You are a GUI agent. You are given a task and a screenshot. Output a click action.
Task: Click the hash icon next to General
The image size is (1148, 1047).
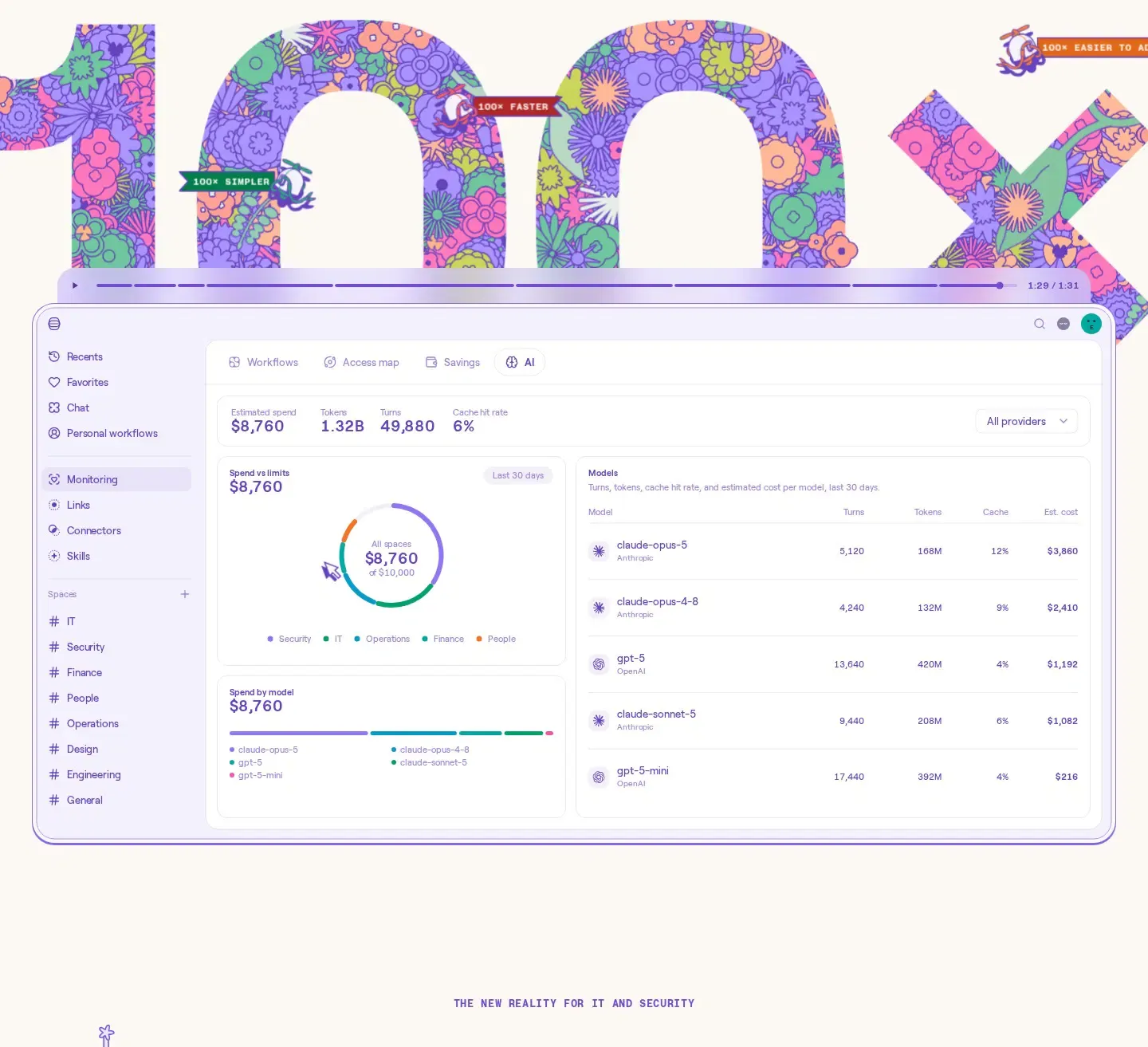[54, 800]
